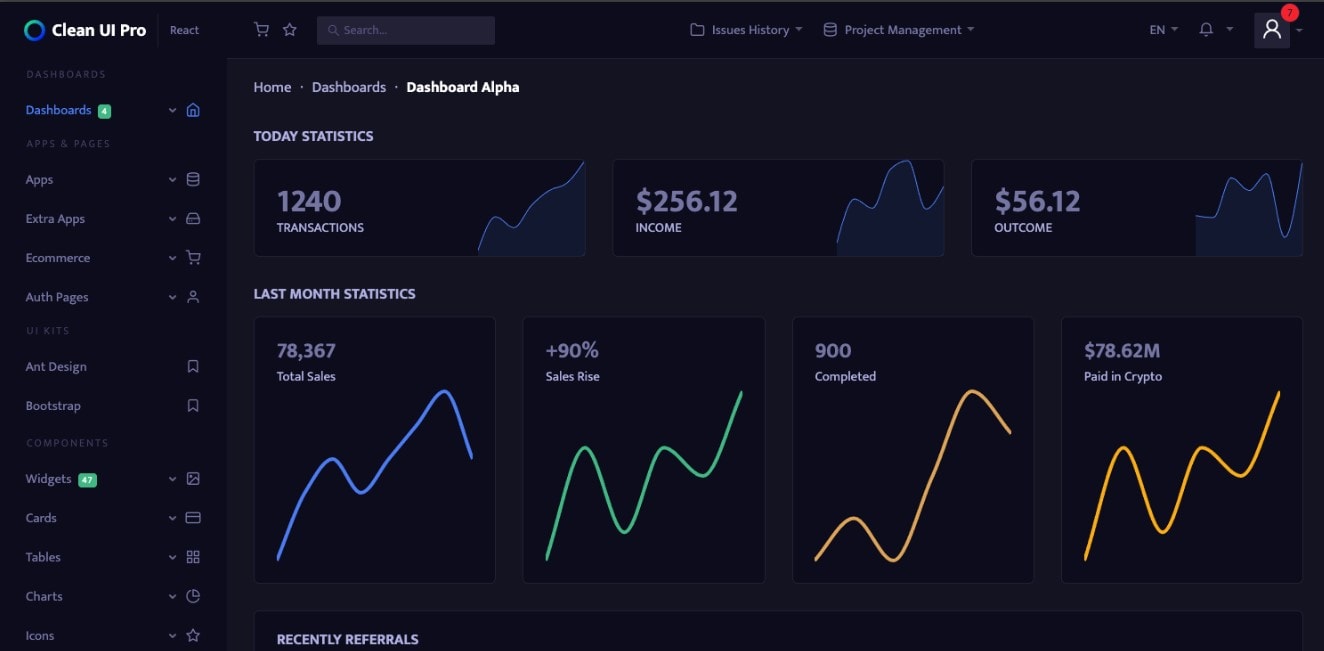Click the user avatar icon
1324x651 pixels.
tap(1271, 30)
